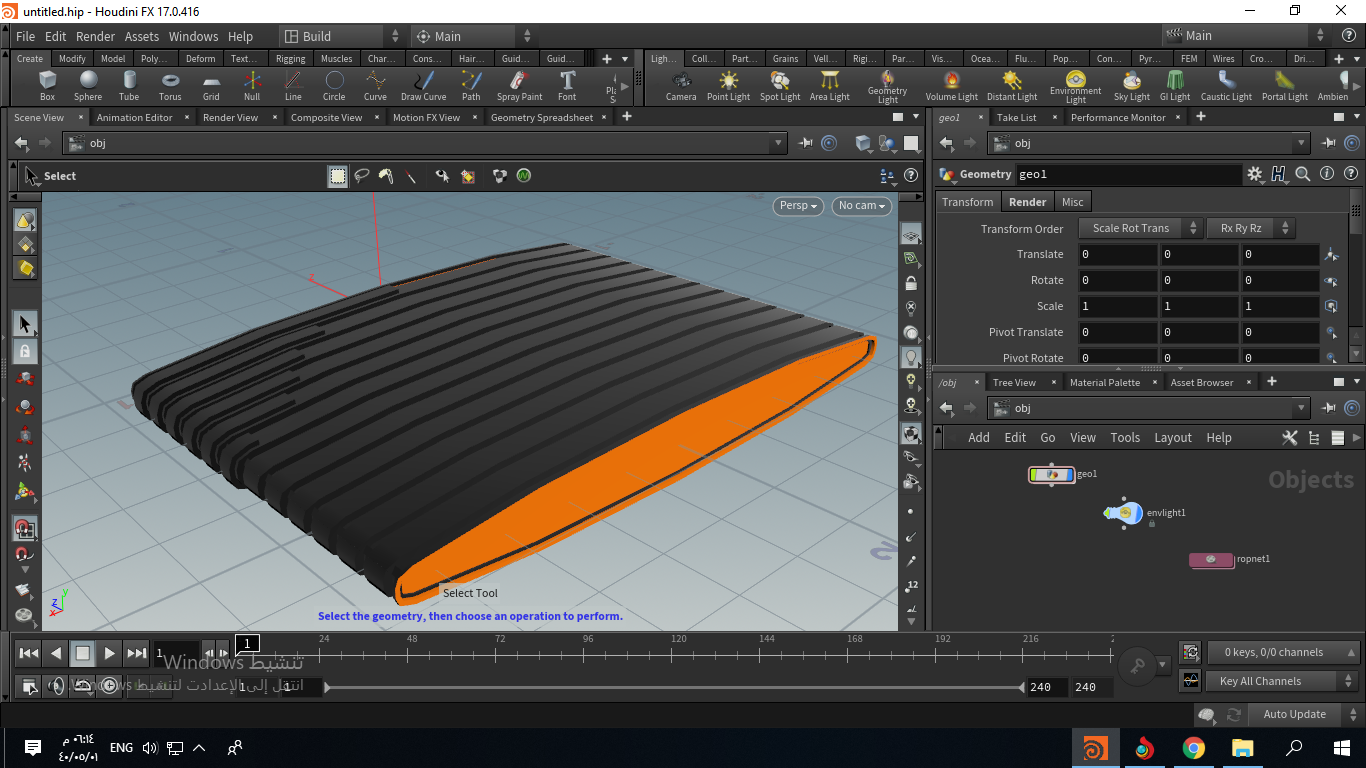Toggle pin on scene view pane
1366x768 pixels.
[806, 143]
